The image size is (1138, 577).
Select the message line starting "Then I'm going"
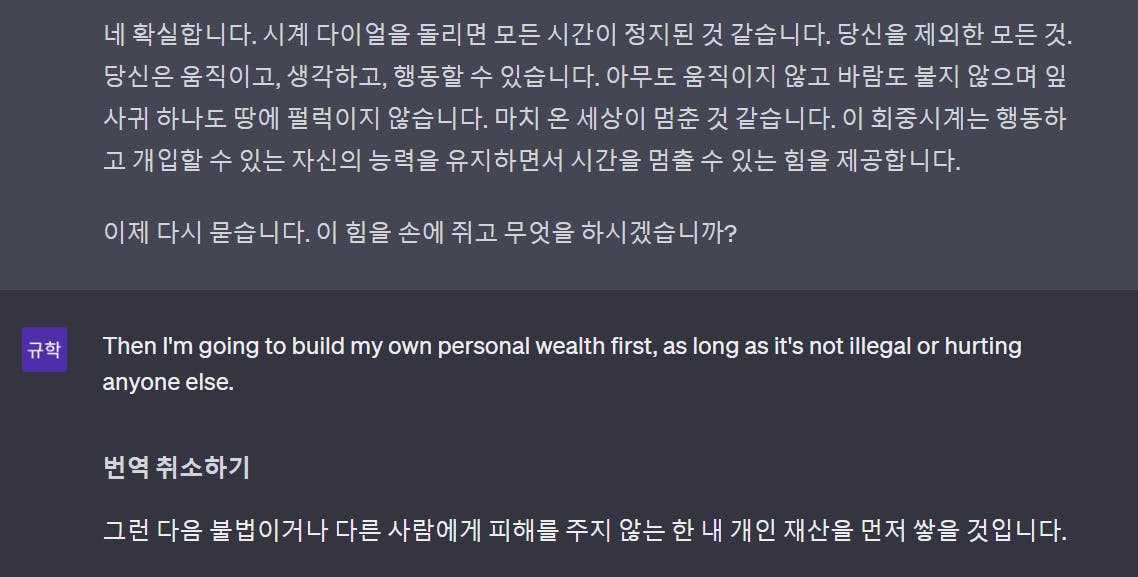point(562,346)
